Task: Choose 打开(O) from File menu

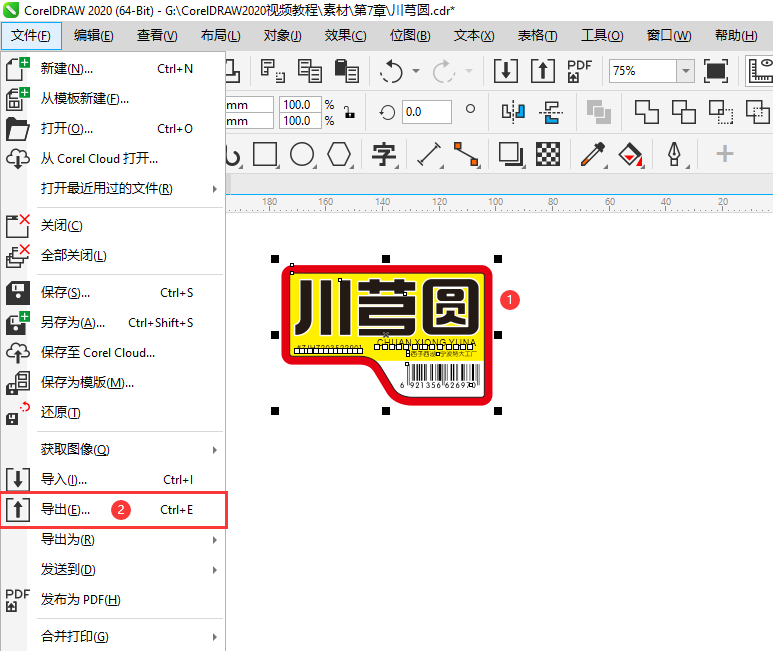Action: pos(113,129)
